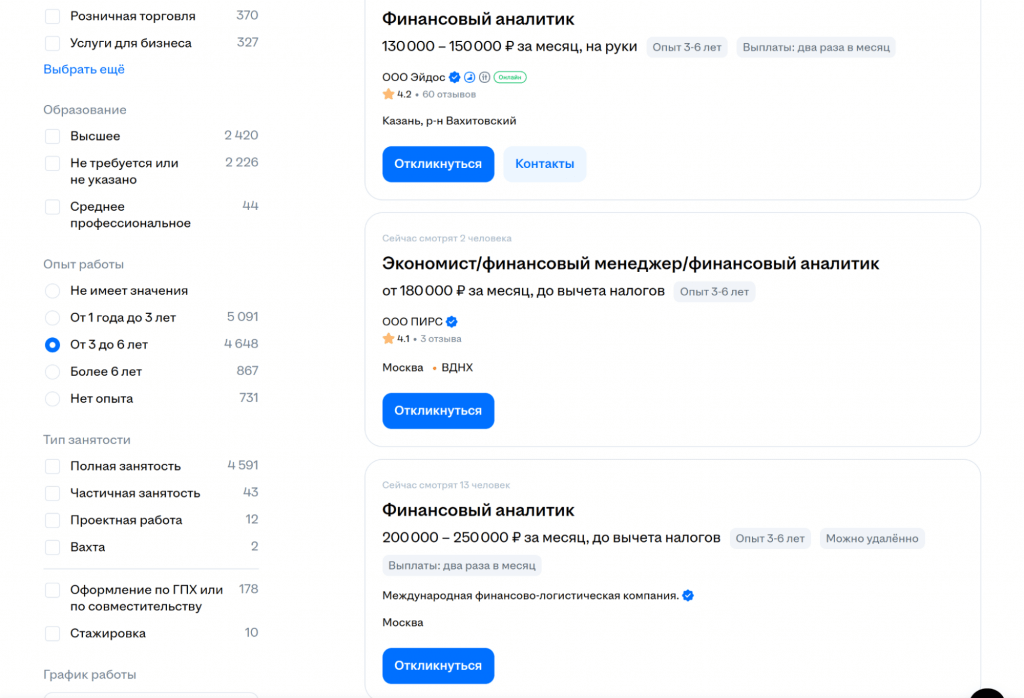
Task: Enable the Полная занятость checkbox
Action: 53,466
